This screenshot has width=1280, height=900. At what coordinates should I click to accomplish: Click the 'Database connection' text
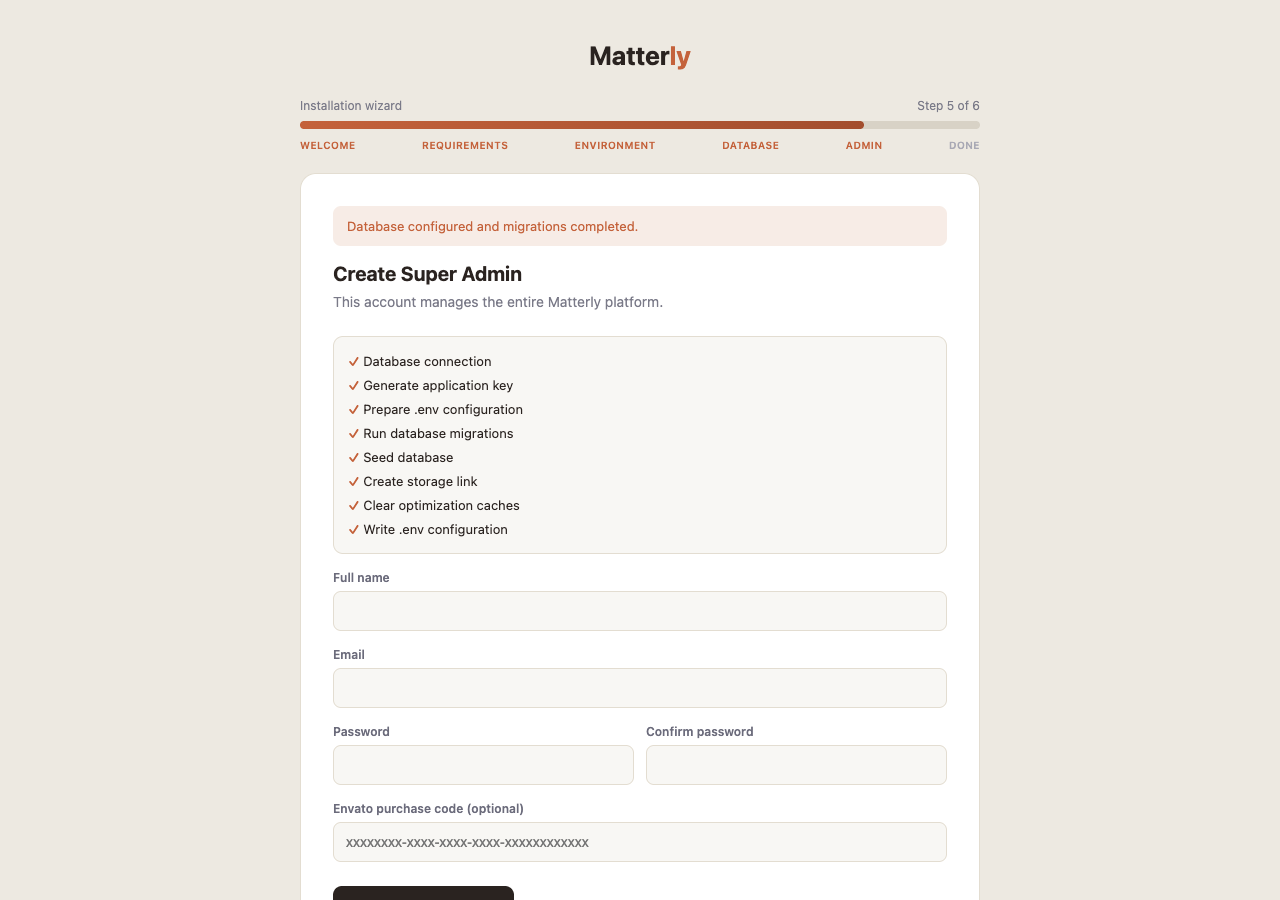[427, 362]
